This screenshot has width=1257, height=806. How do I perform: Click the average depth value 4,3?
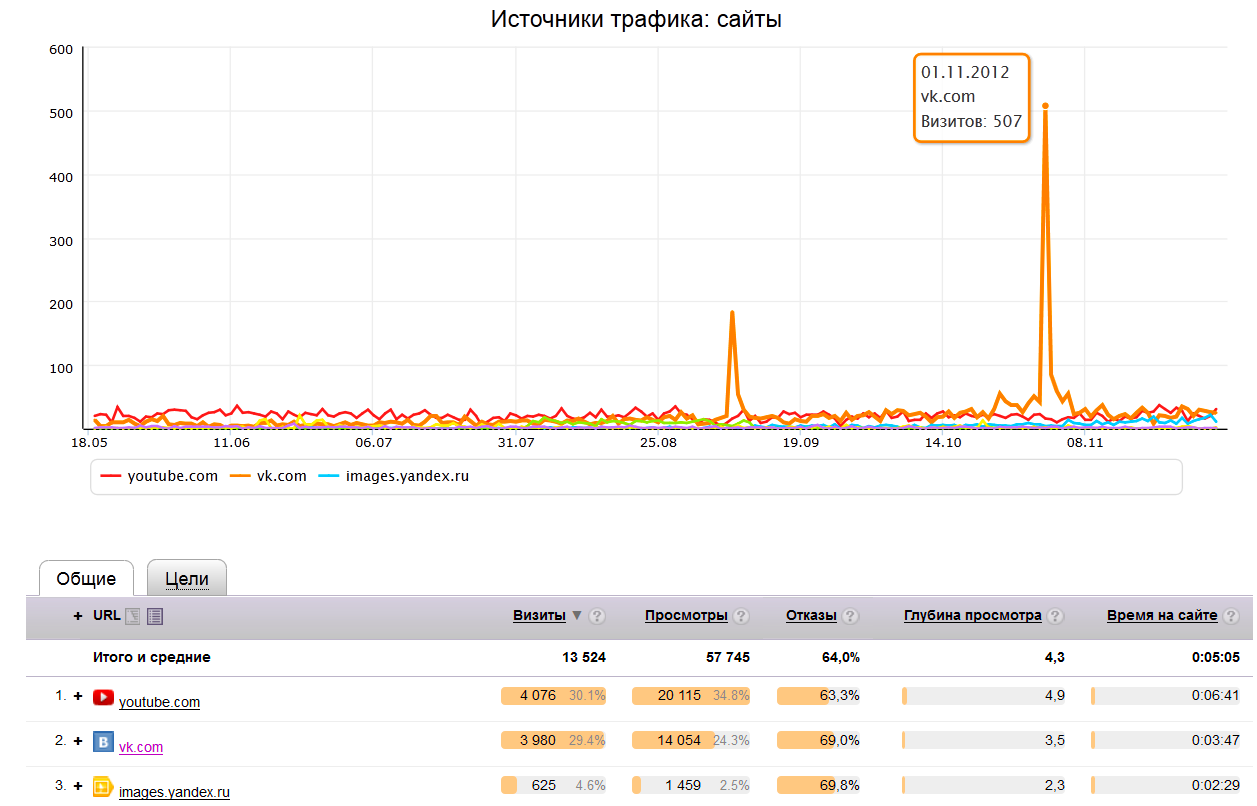coord(1054,657)
